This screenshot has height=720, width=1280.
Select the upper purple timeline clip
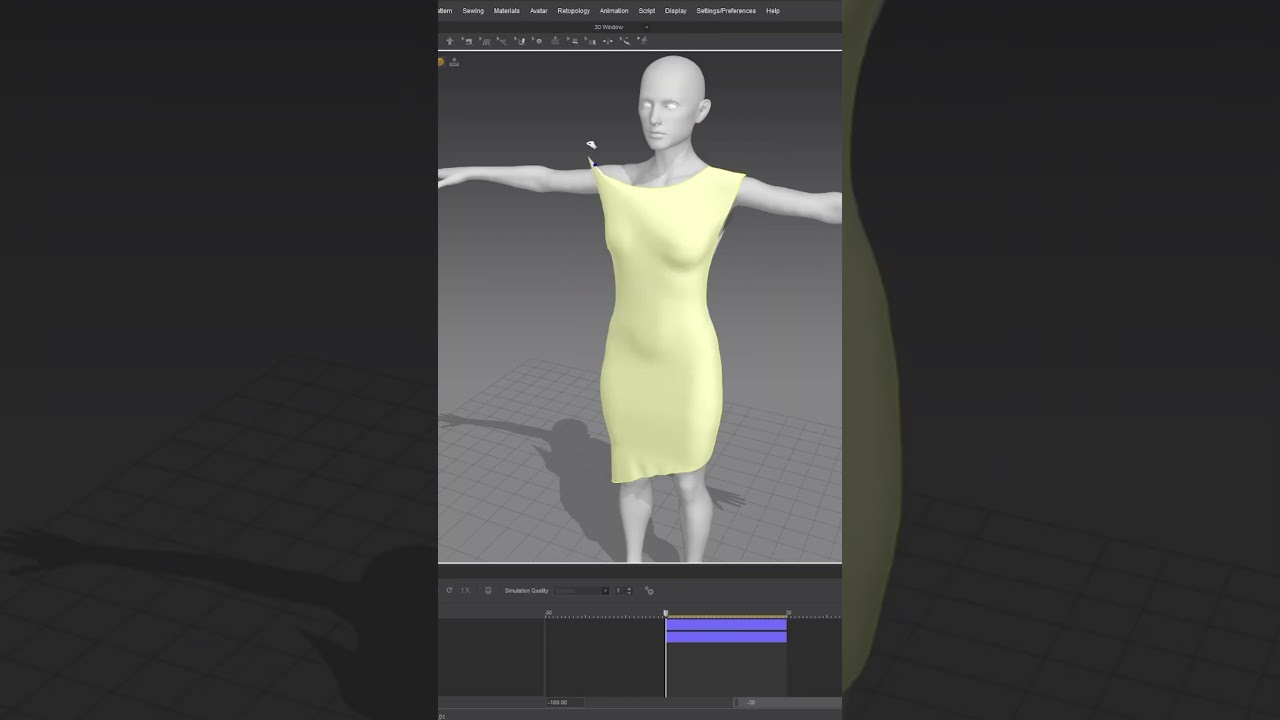coord(726,624)
